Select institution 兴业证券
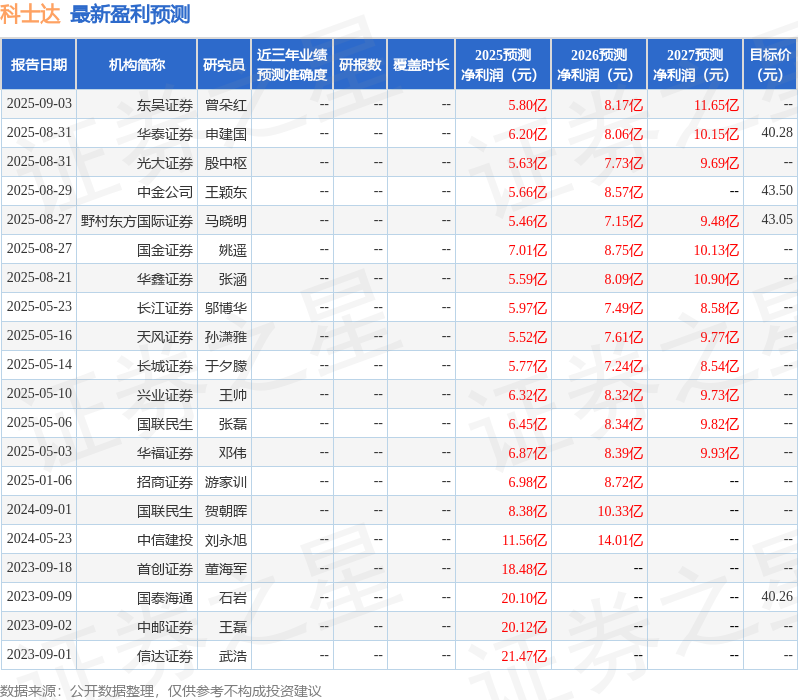 (165, 396)
